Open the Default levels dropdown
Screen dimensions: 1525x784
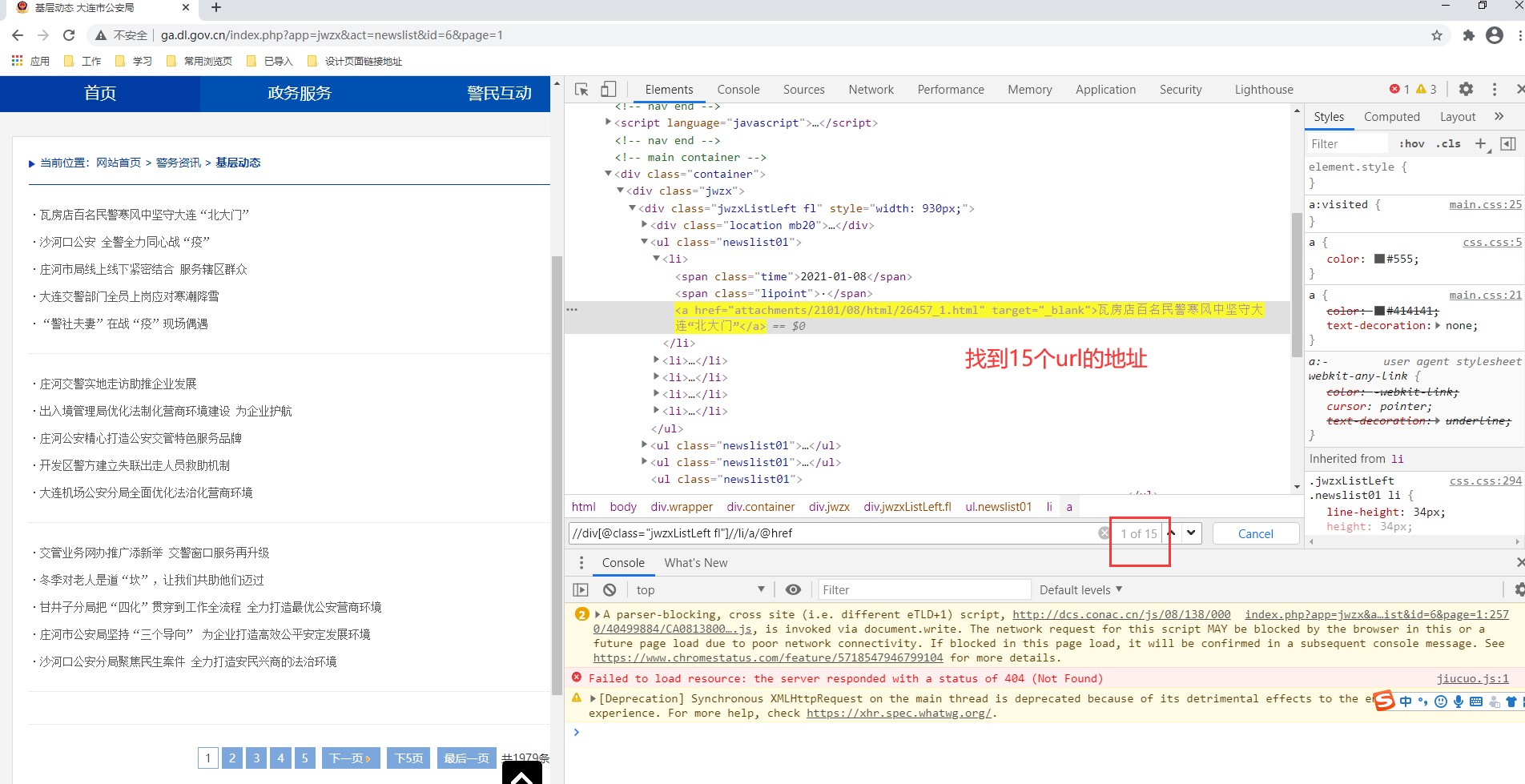pos(1080,590)
